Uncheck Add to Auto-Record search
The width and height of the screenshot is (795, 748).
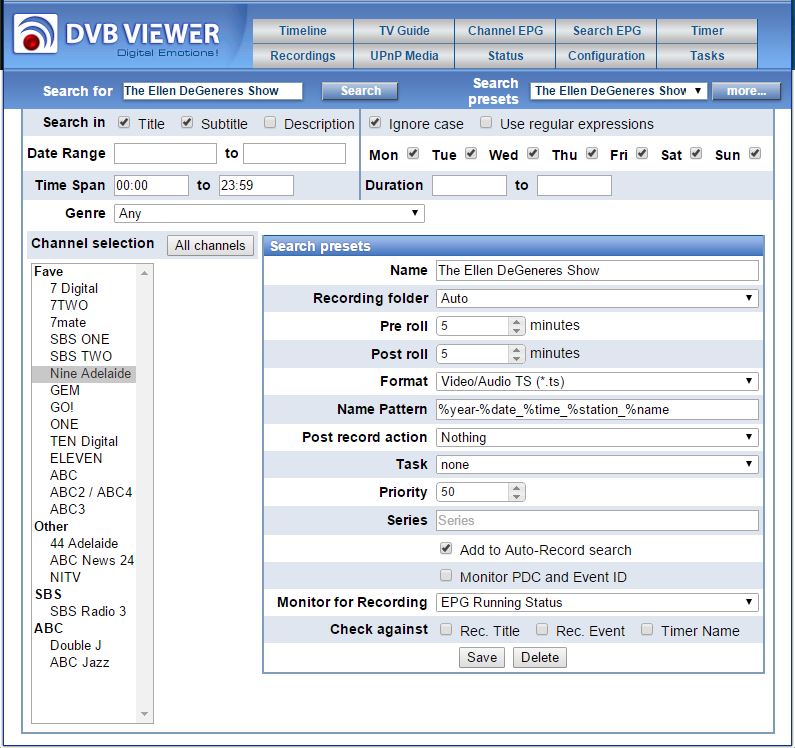point(446,549)
